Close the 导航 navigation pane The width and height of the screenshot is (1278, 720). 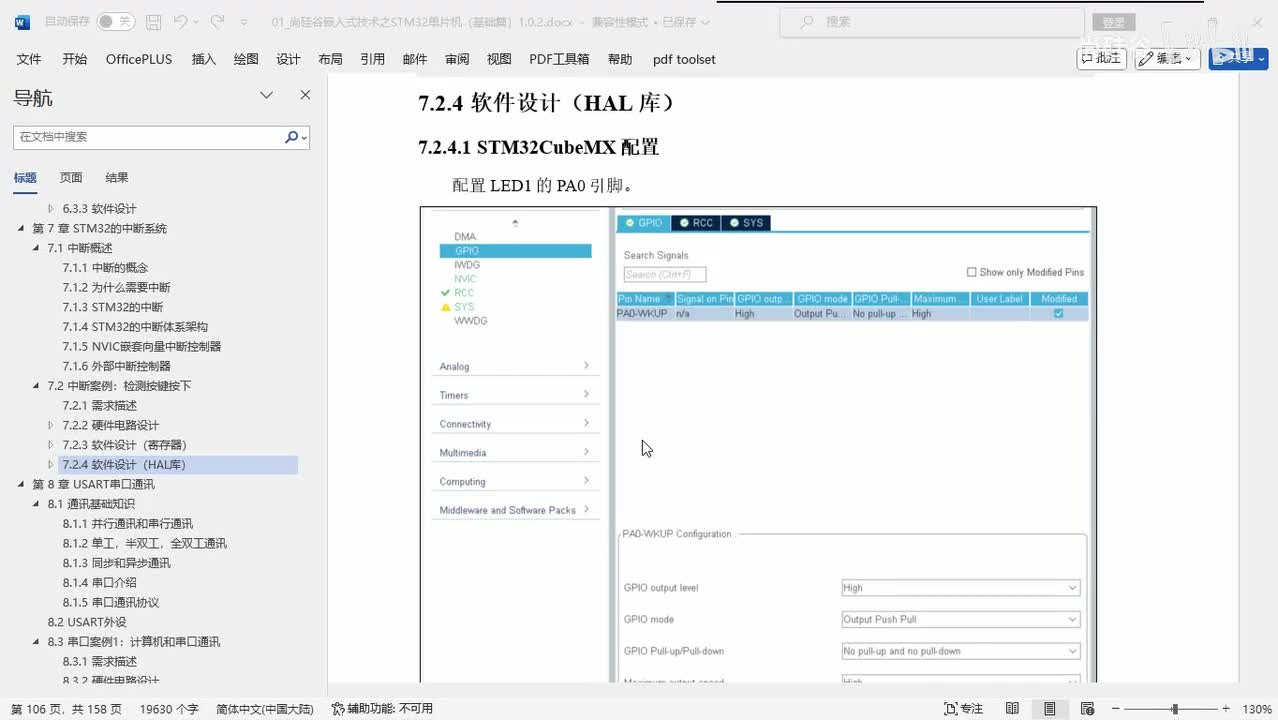tap(305, 95)
